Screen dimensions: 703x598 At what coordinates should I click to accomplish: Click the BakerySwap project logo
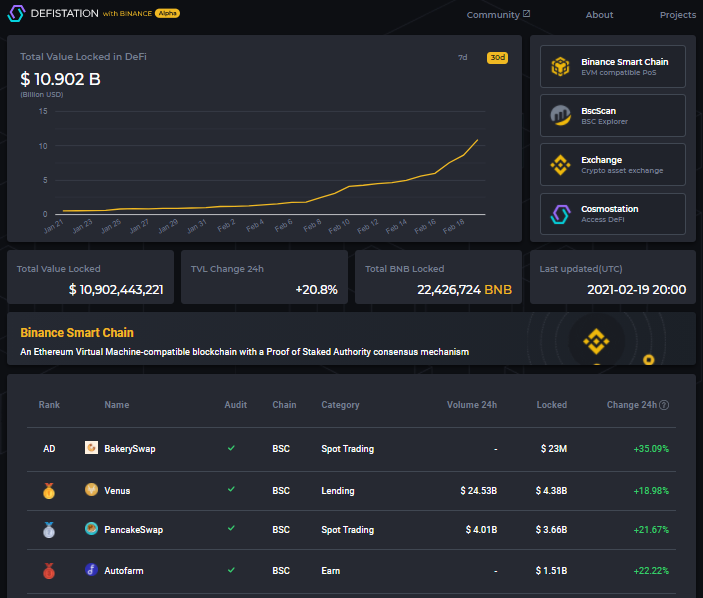pos(91,447)
